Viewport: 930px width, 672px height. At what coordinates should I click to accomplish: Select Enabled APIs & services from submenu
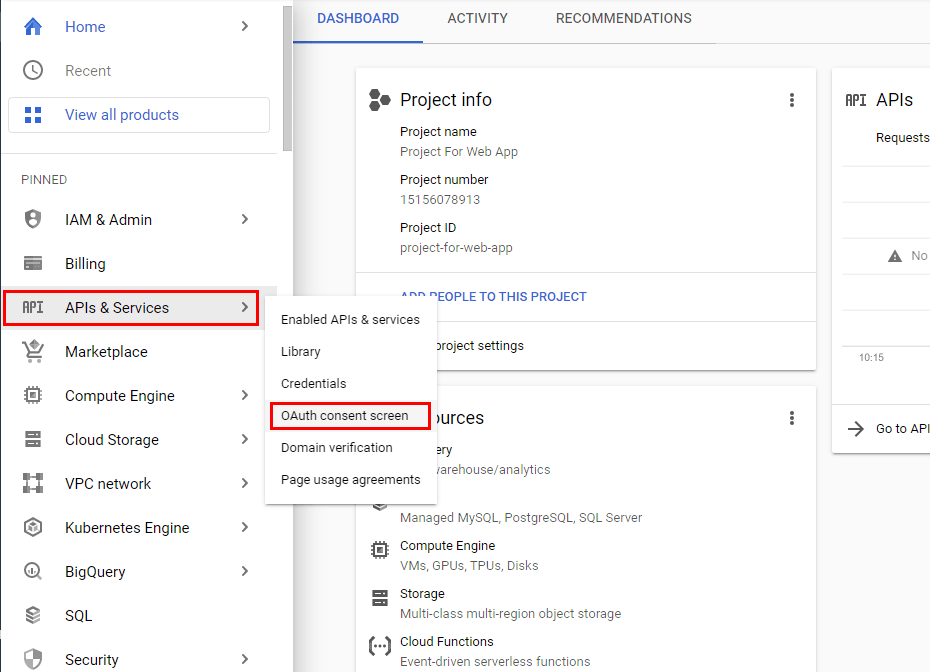351,320
